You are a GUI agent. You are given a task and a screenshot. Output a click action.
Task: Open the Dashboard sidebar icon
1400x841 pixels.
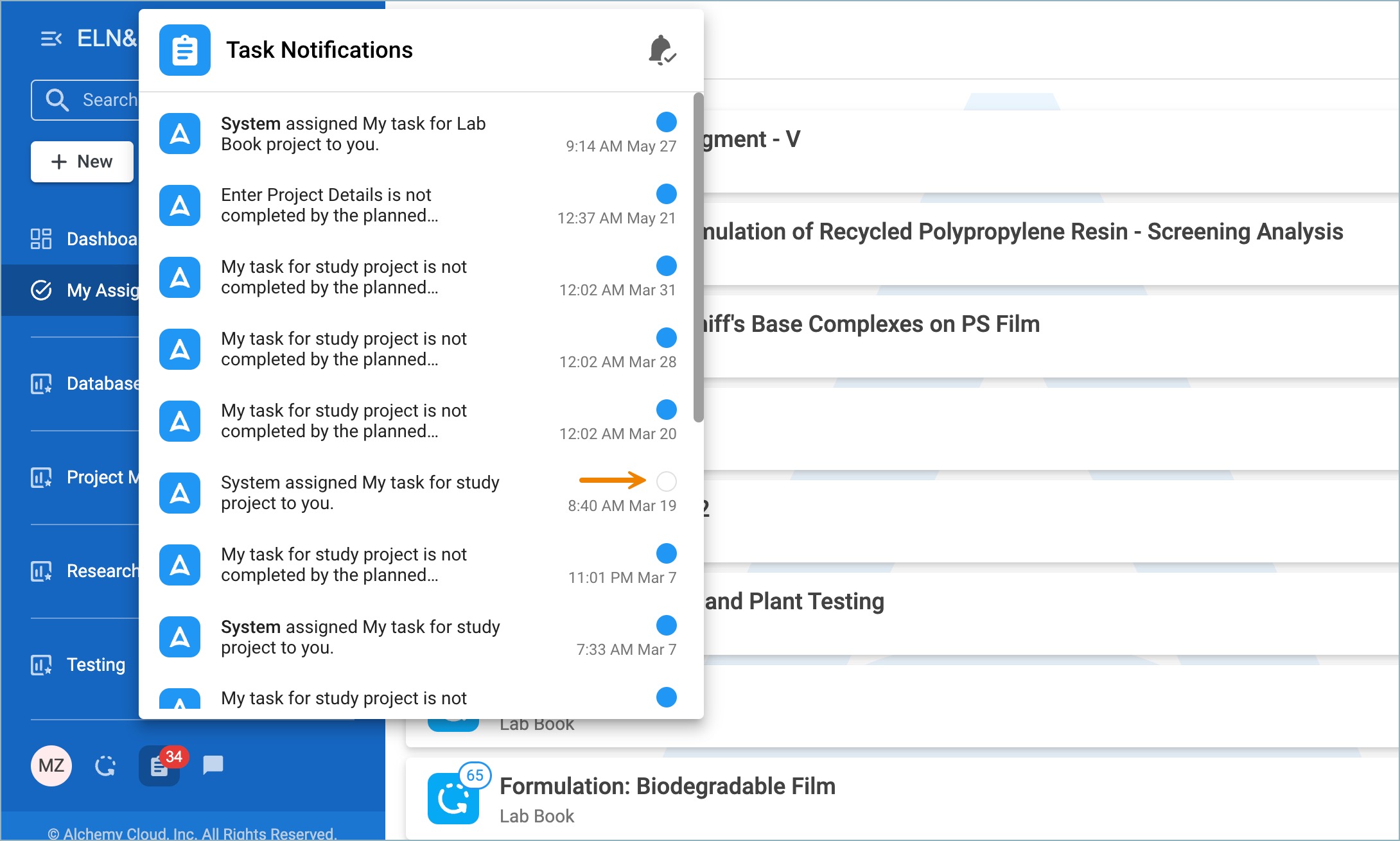41,239
